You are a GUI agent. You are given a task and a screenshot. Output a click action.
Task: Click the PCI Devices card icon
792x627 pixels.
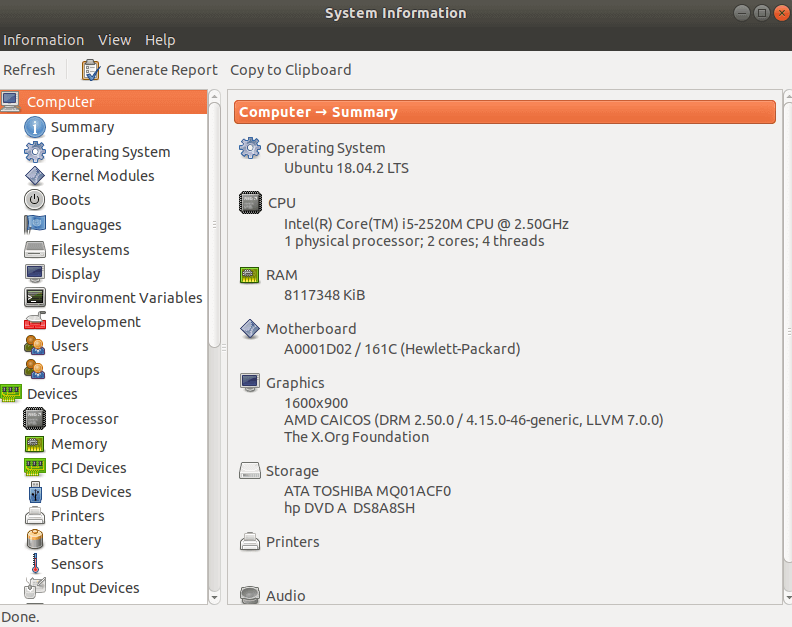(35, 468)
